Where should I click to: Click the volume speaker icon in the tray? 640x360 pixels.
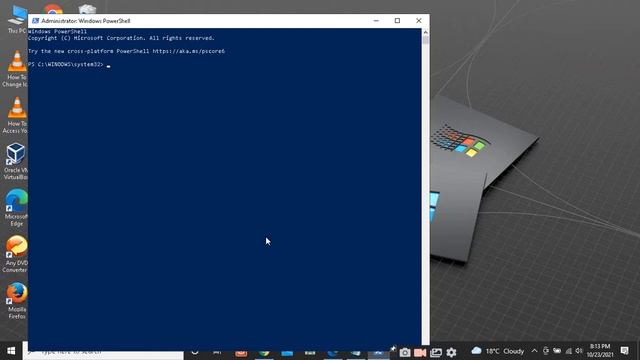[579, 351]
